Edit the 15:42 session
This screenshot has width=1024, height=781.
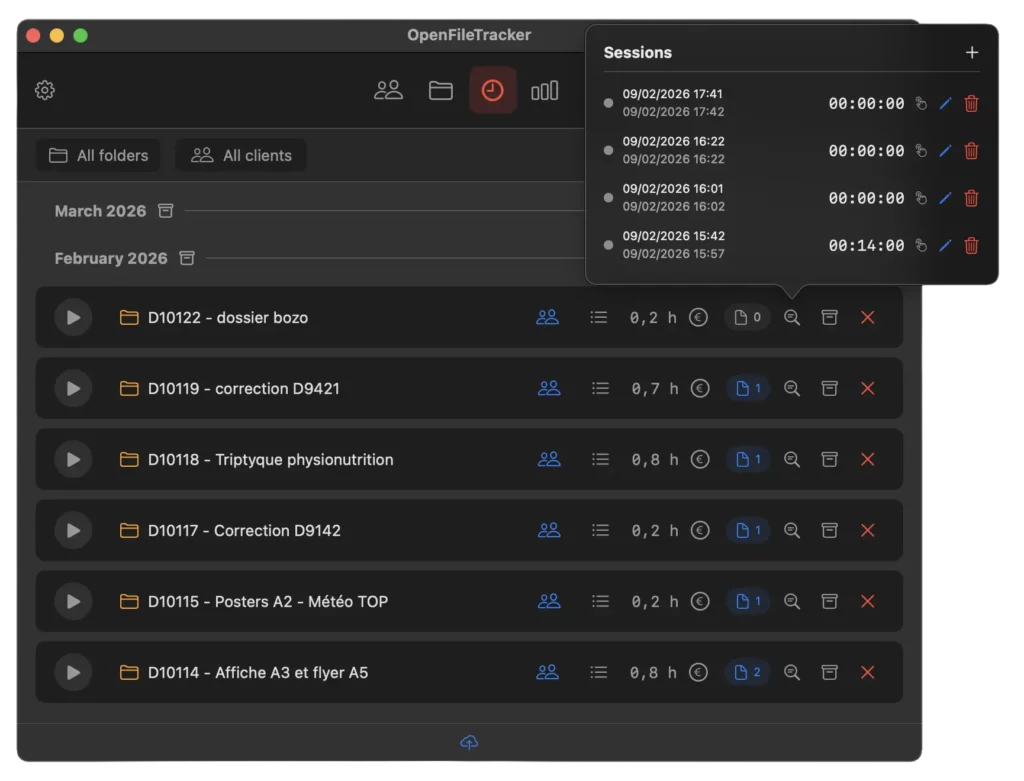click(945, 246)
